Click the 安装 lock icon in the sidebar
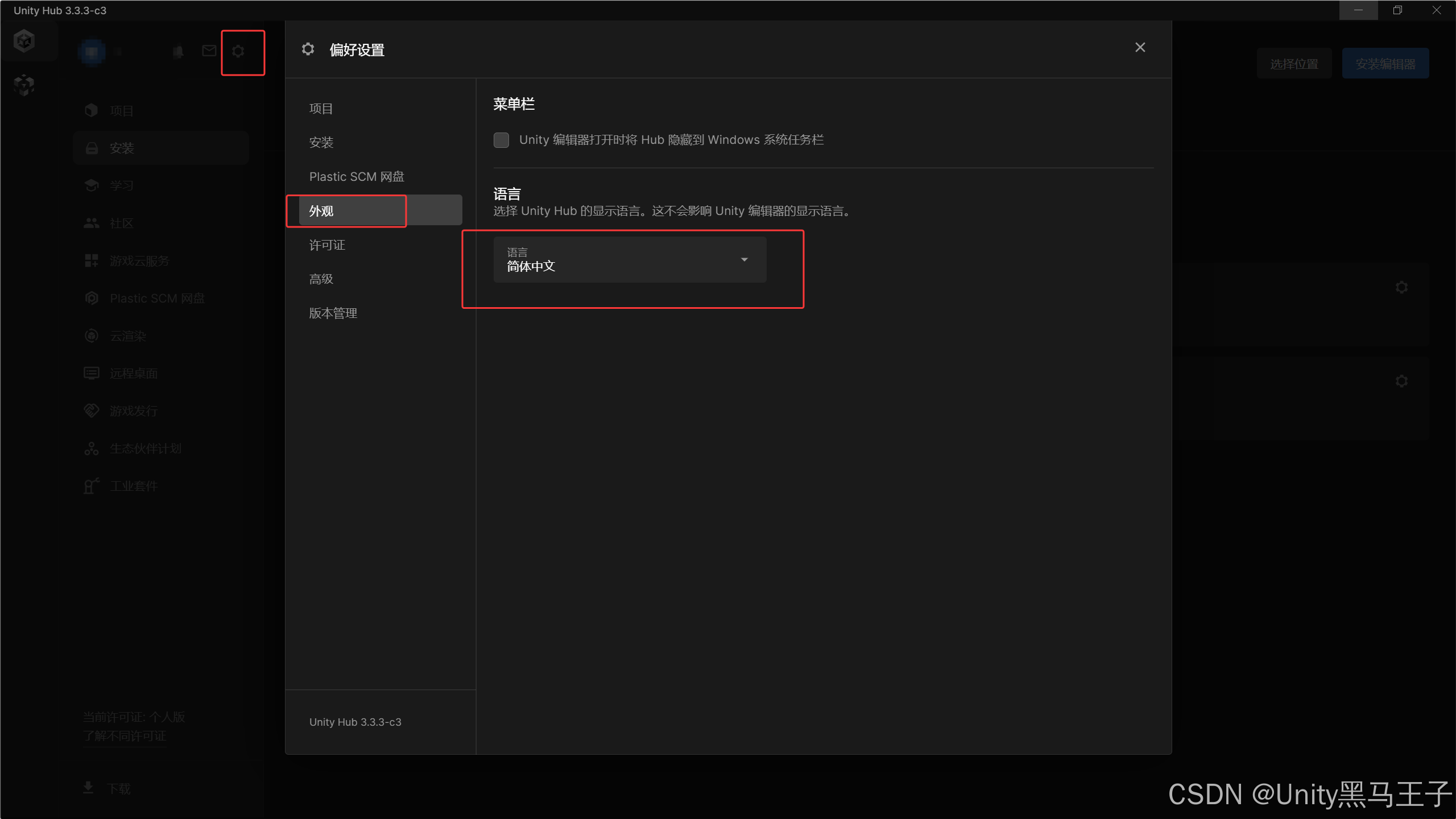The image size is (1456, 819). click(91, 148)
